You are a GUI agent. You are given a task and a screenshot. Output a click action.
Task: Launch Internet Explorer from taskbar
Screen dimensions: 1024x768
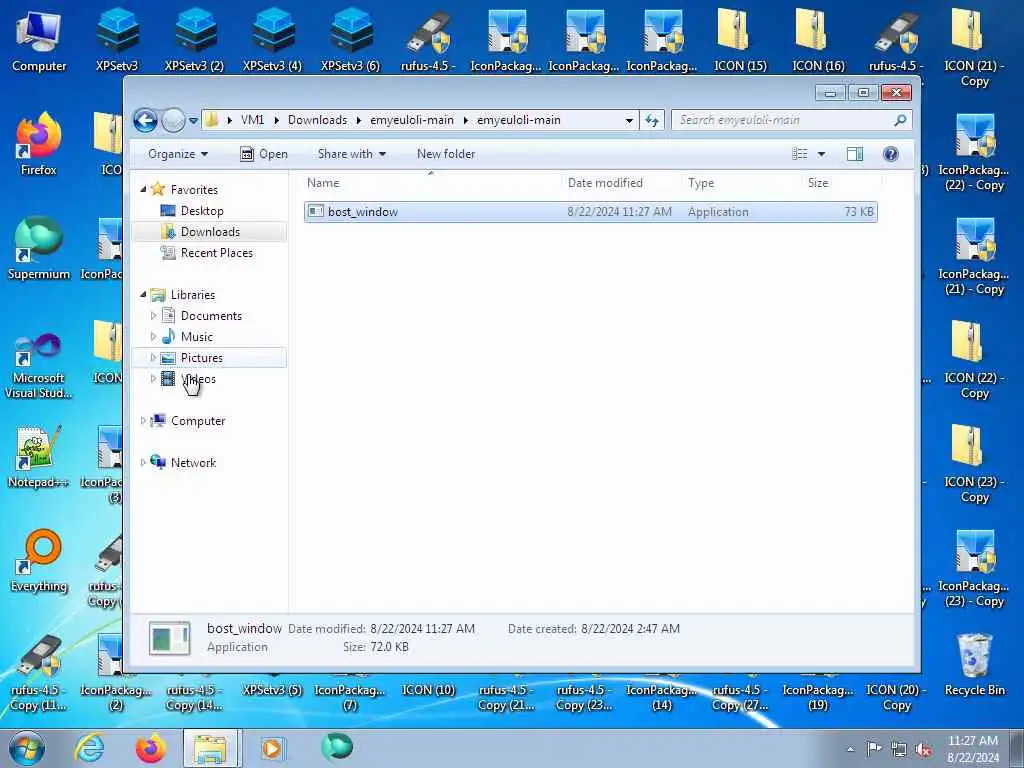[x=89, y=748]
